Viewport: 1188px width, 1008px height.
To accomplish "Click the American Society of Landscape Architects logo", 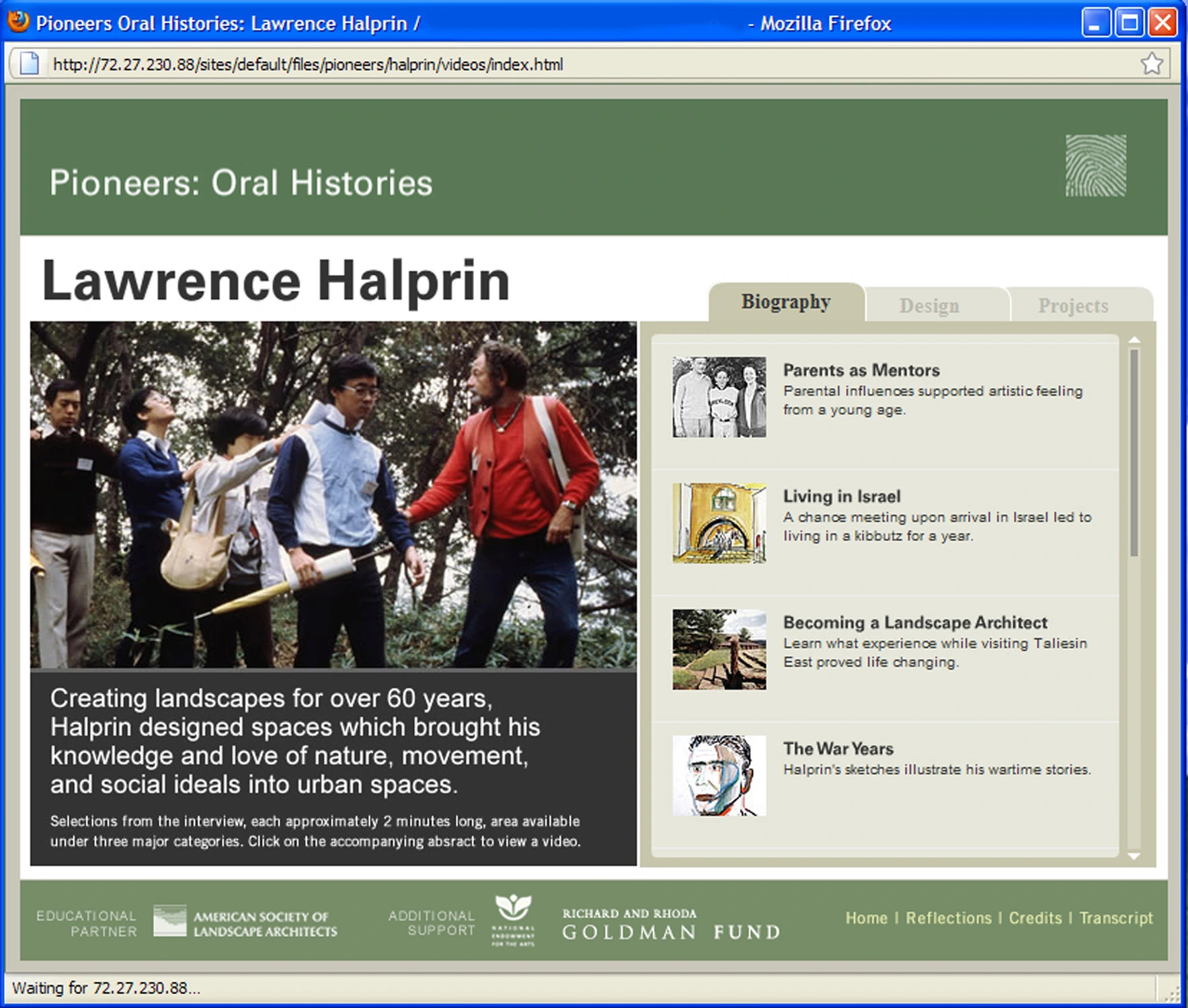I will [x=245, y=922].
